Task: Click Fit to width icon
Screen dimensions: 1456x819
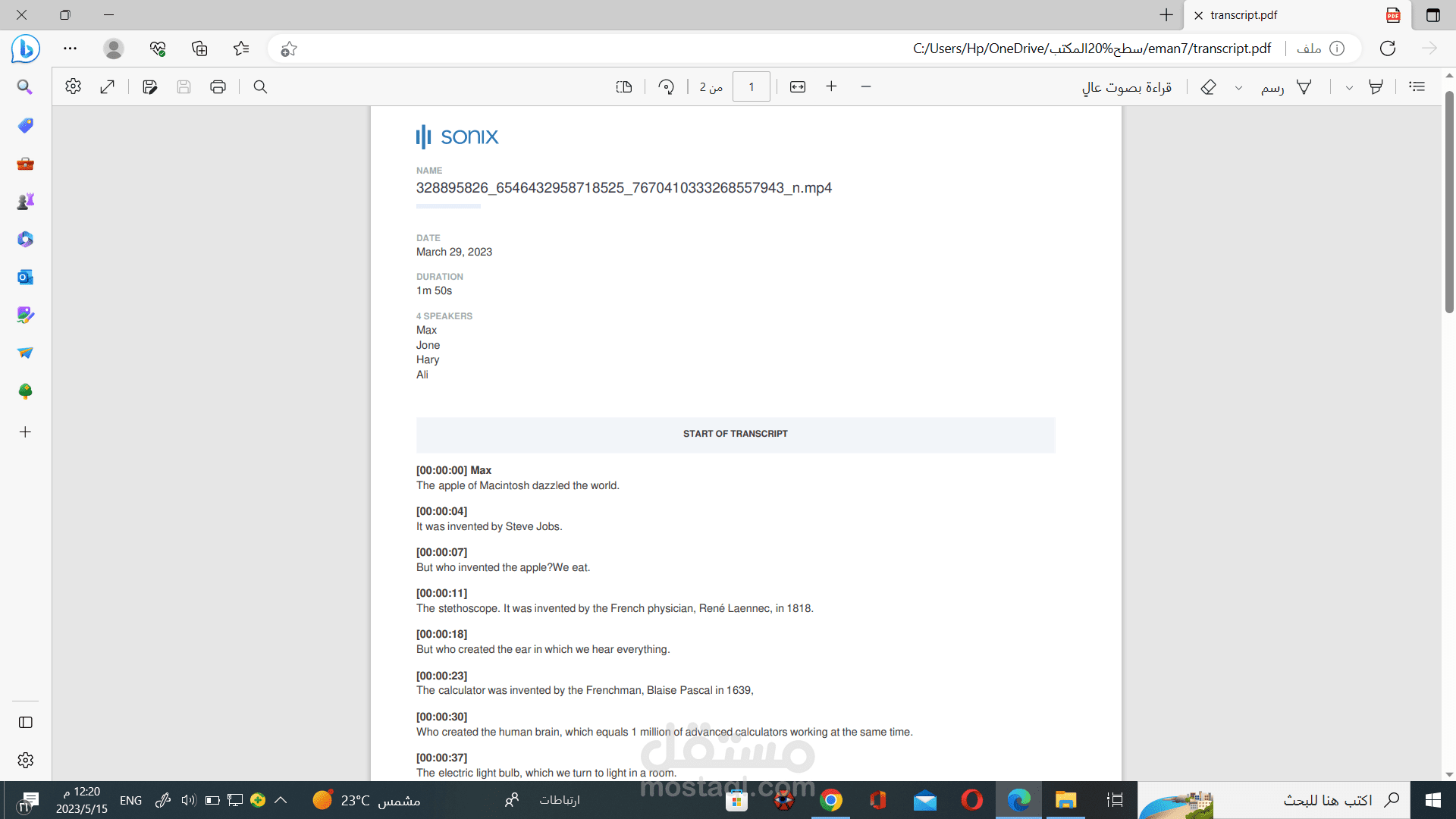Action: pyautogui.click(x=797, y=86)
